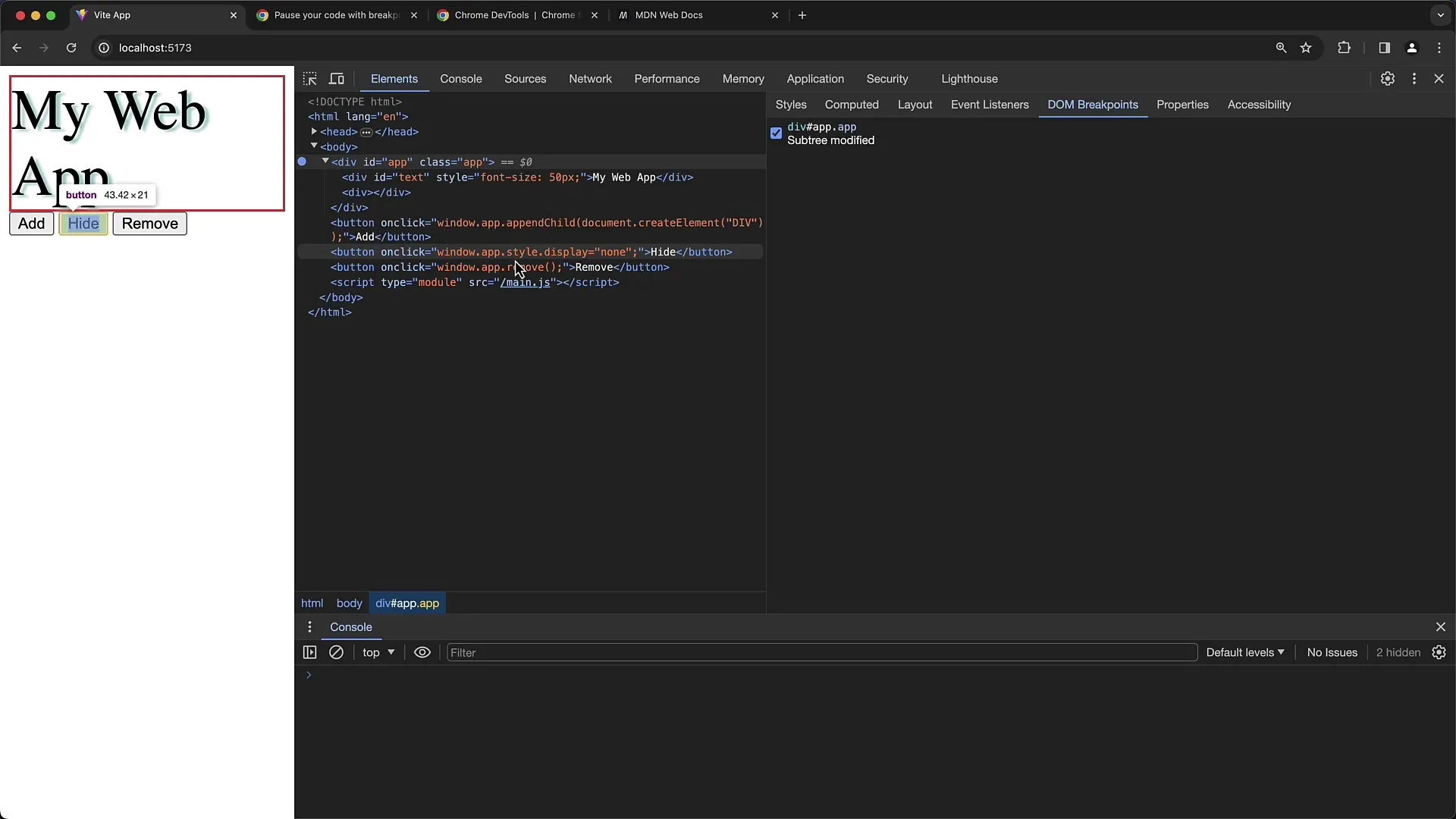
Task: Collapse the body element tree node
Action: [314, 146]
